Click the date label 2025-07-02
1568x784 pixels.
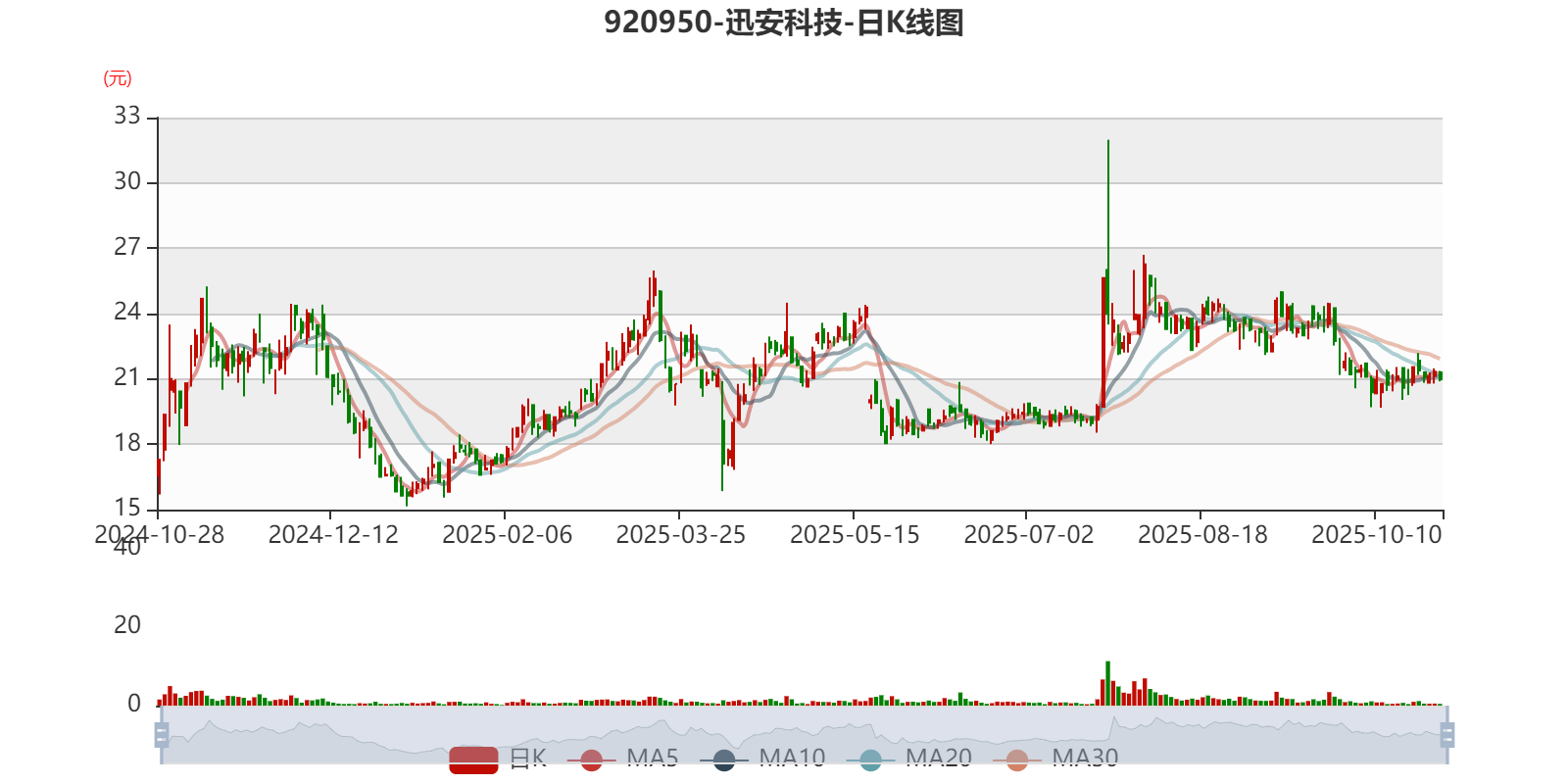point(1028,535)
